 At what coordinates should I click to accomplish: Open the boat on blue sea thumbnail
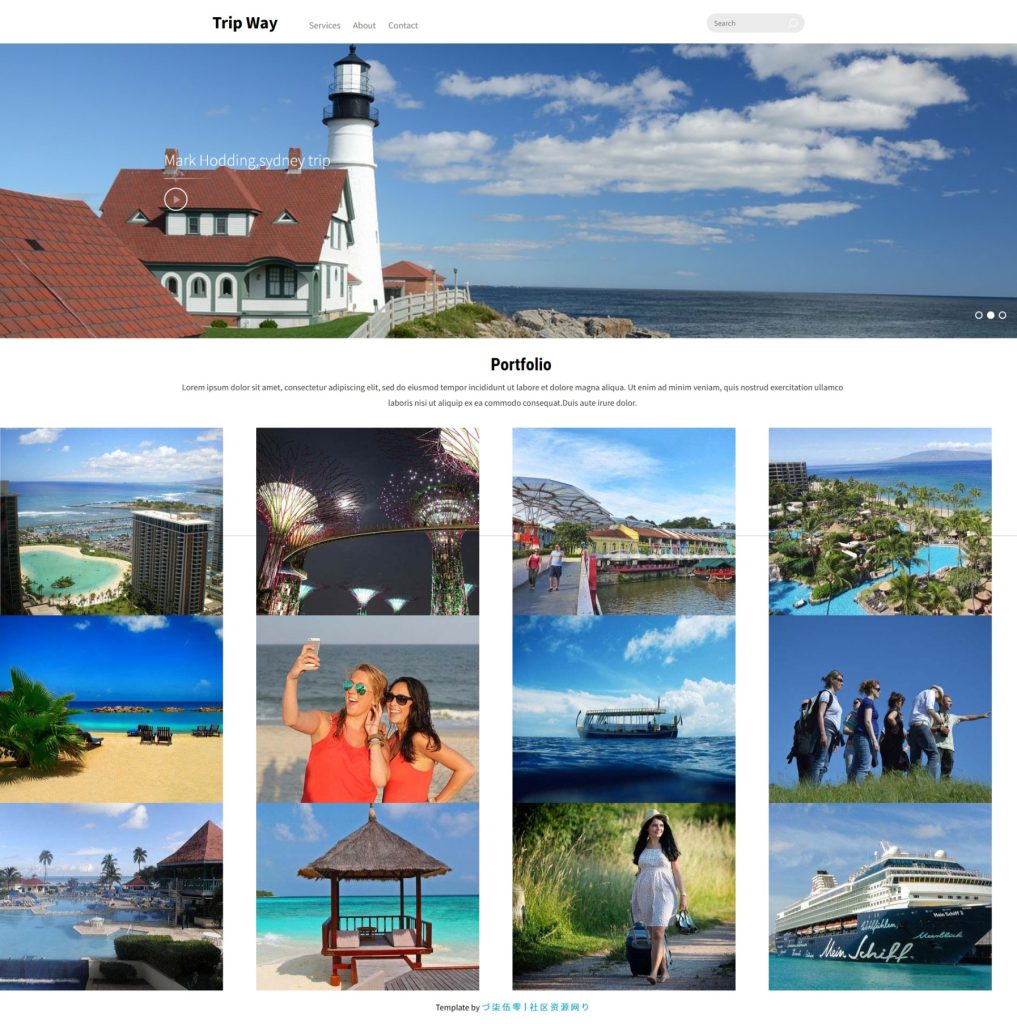tap(623, 709)
